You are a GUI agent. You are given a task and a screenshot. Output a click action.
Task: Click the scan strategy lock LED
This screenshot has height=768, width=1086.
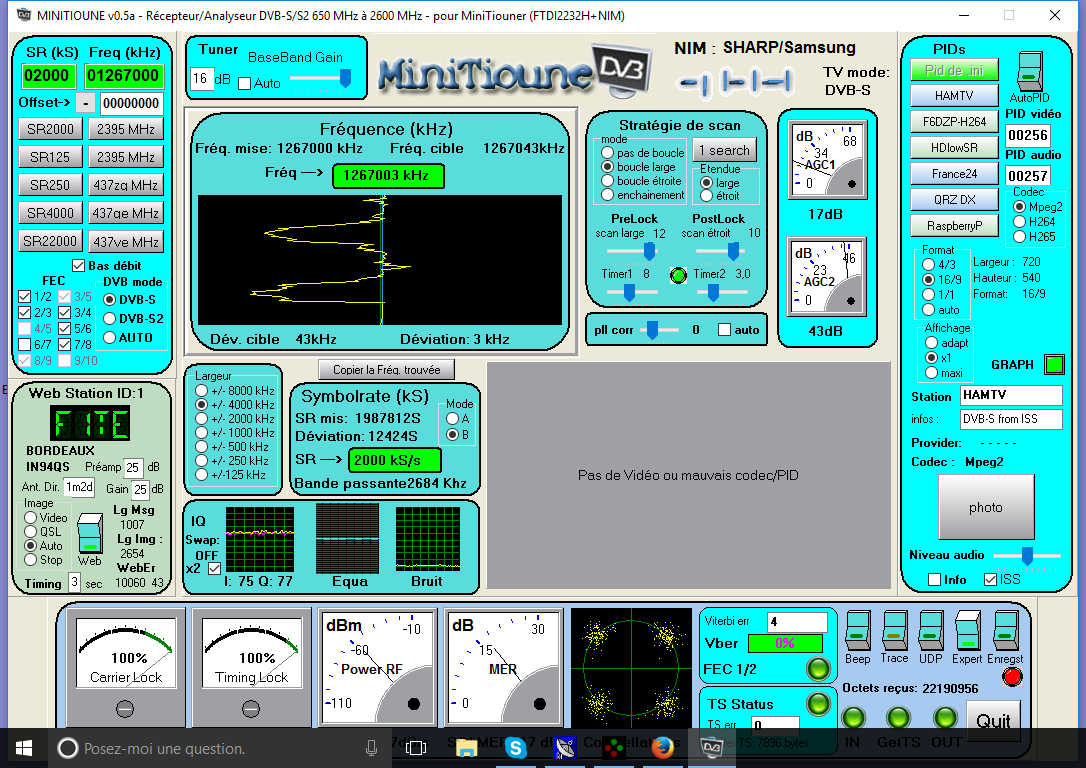(678, 275)
